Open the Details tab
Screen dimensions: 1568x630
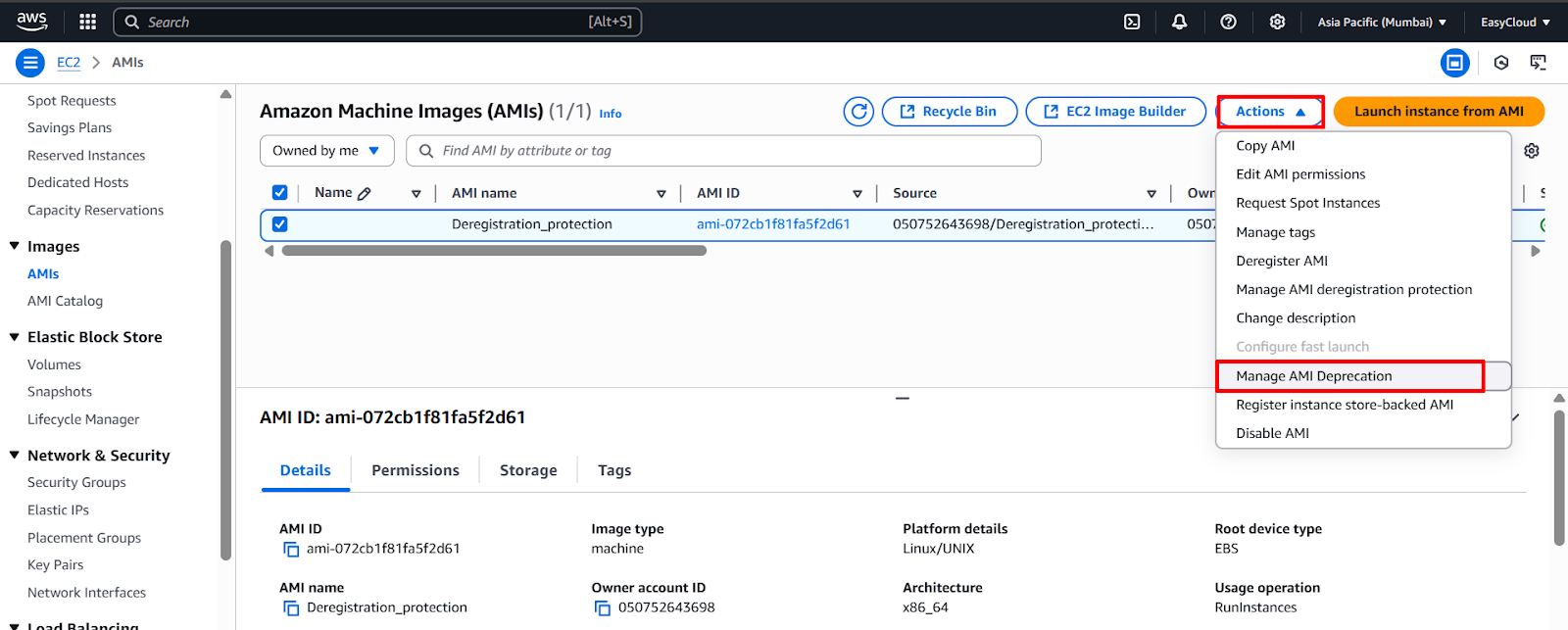[306, 470]
